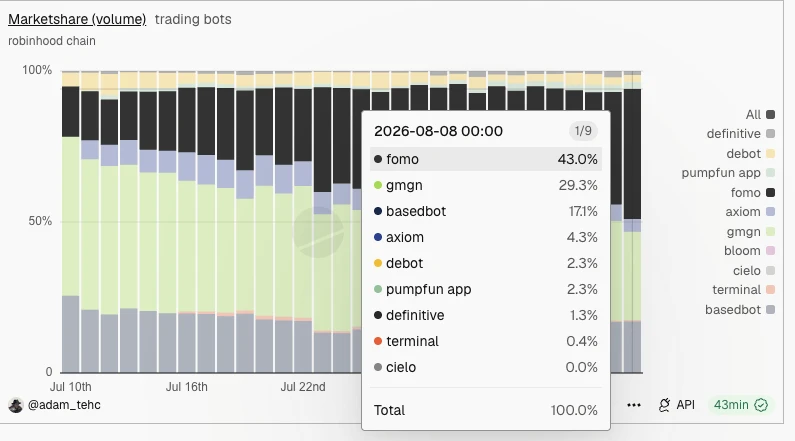The image size is (795, 441).
Task: Toggle the axiom legend square
Action: (x=770, y=212)
